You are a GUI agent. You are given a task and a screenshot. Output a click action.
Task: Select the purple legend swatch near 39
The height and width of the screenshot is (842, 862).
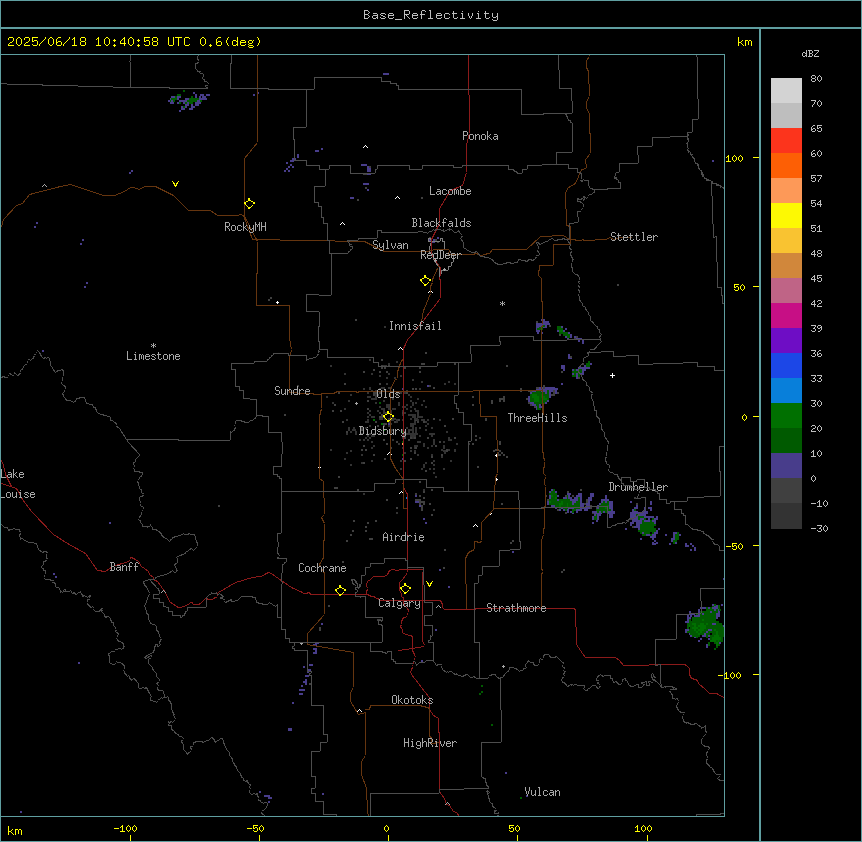(x=786, y=340)
